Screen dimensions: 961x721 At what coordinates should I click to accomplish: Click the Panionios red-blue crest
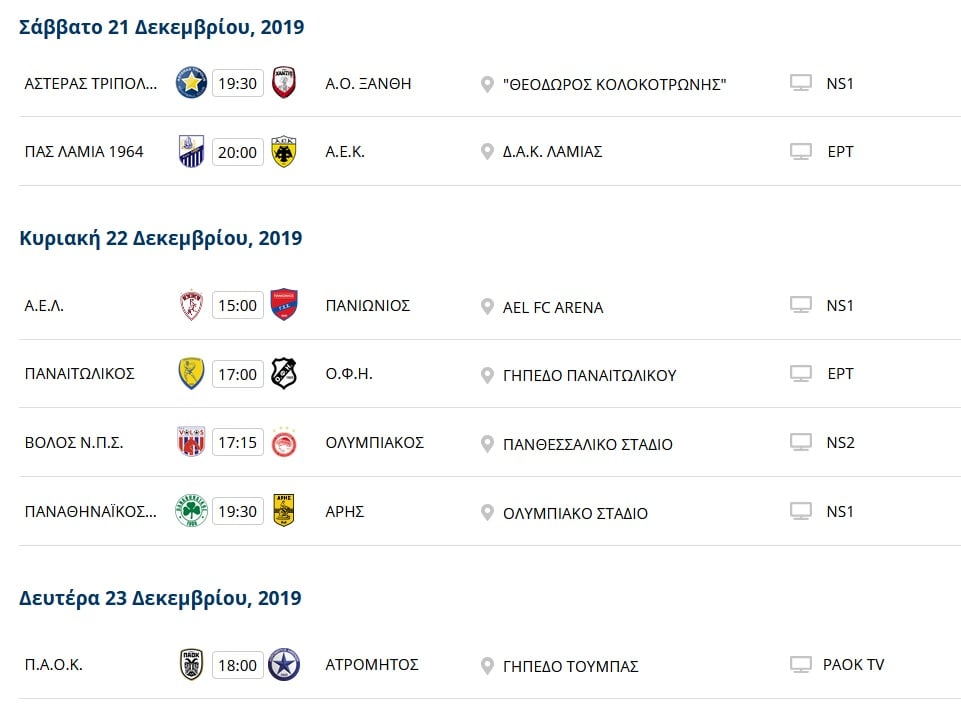pos(284,305)
